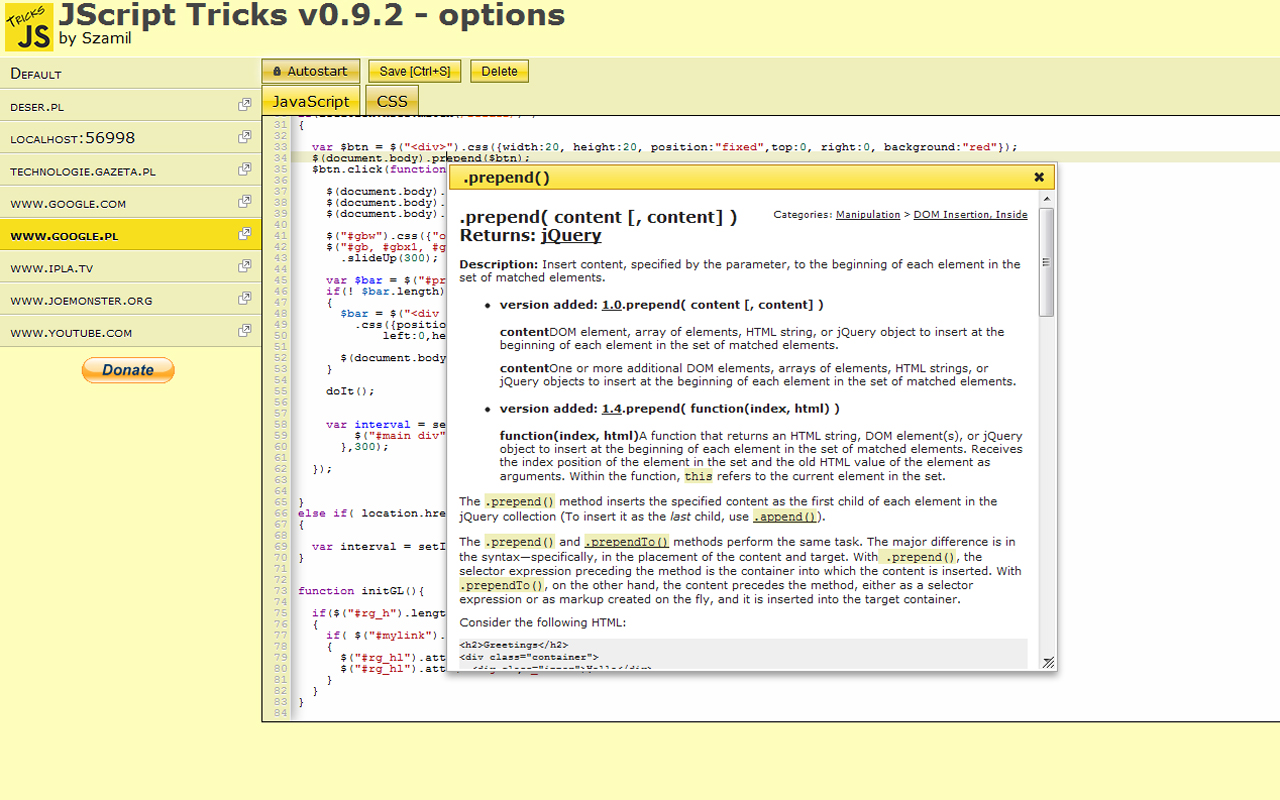Image resolution: width=1280 pixels, height=800 pixels.
Task: Select deser.pl site entry
Action: click(x=130, y=106)
